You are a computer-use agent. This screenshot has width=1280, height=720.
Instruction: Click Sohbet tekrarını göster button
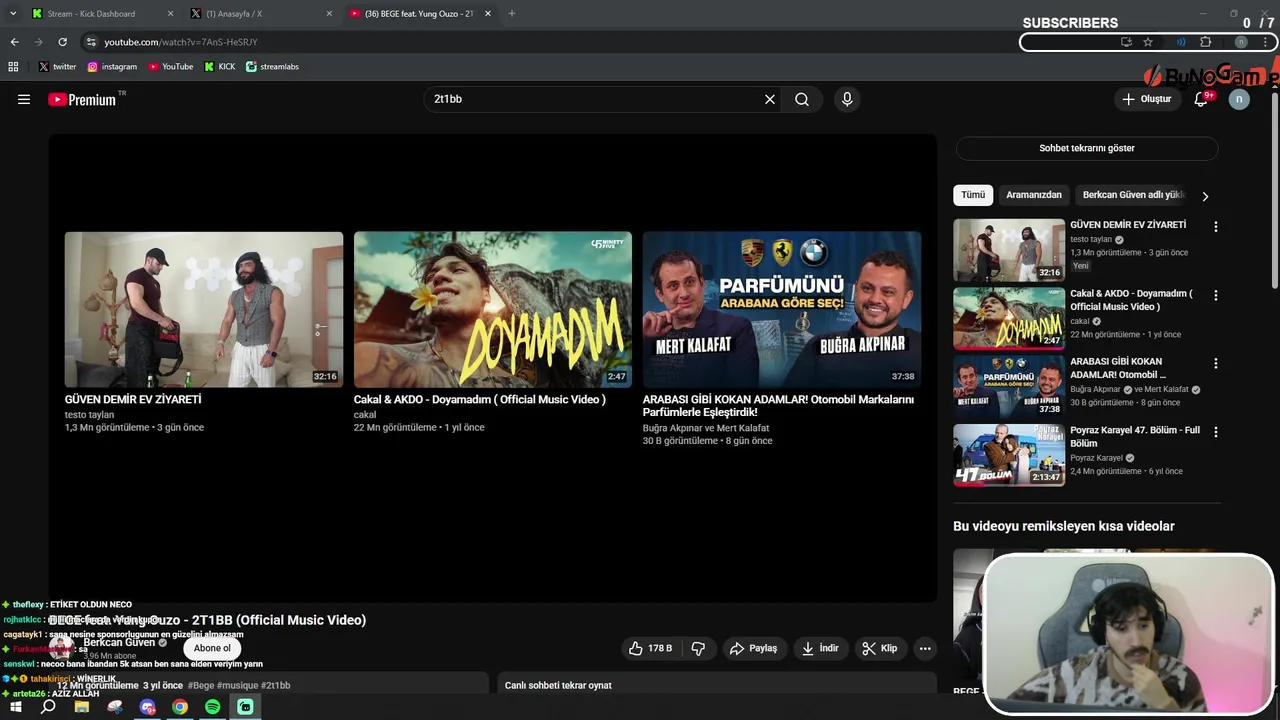(x=1087, y=148)
